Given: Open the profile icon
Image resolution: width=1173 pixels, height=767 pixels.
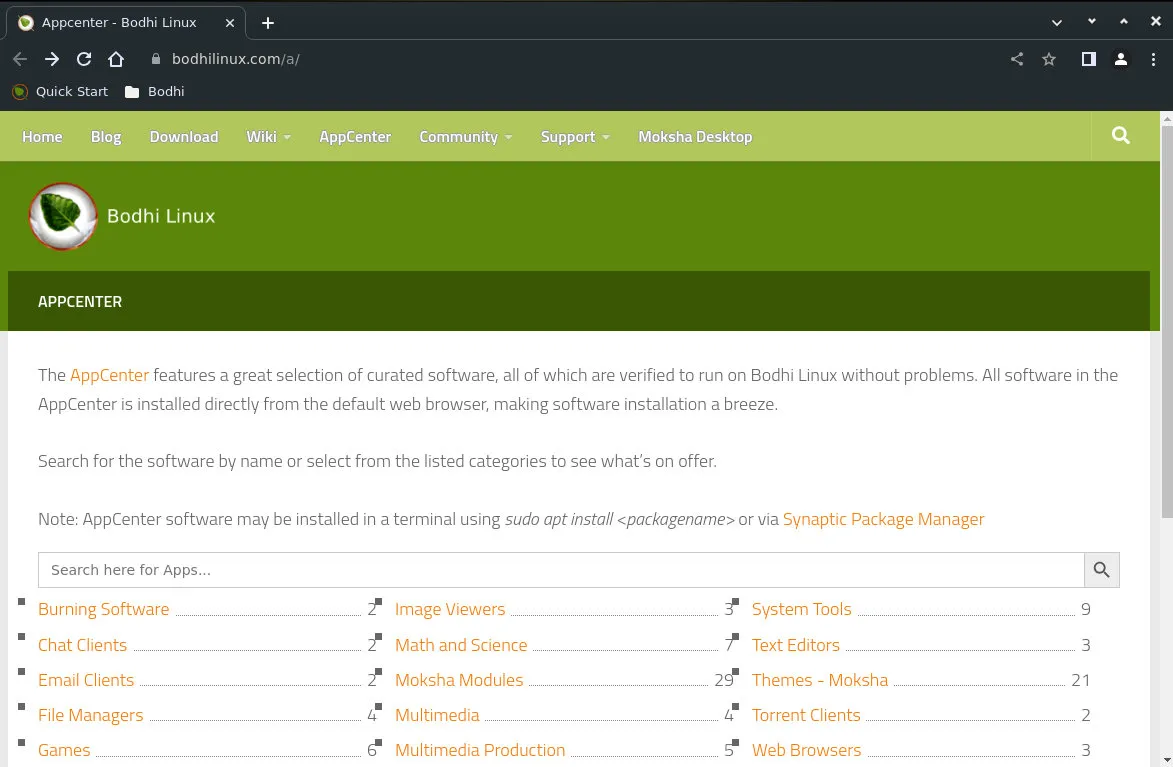Looking at the screenshot, I should point(1121,59).
